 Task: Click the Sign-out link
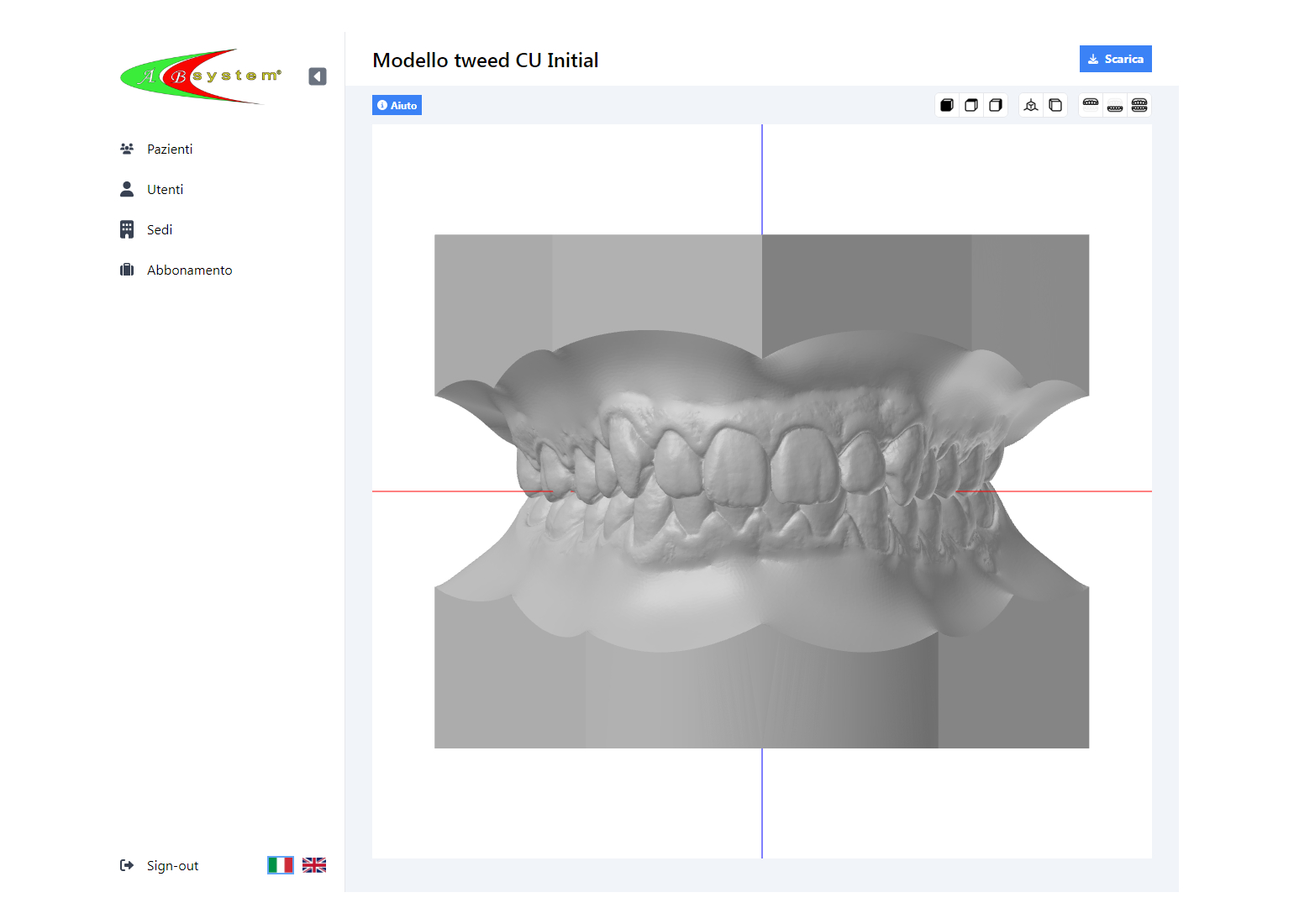coord(172,865)
